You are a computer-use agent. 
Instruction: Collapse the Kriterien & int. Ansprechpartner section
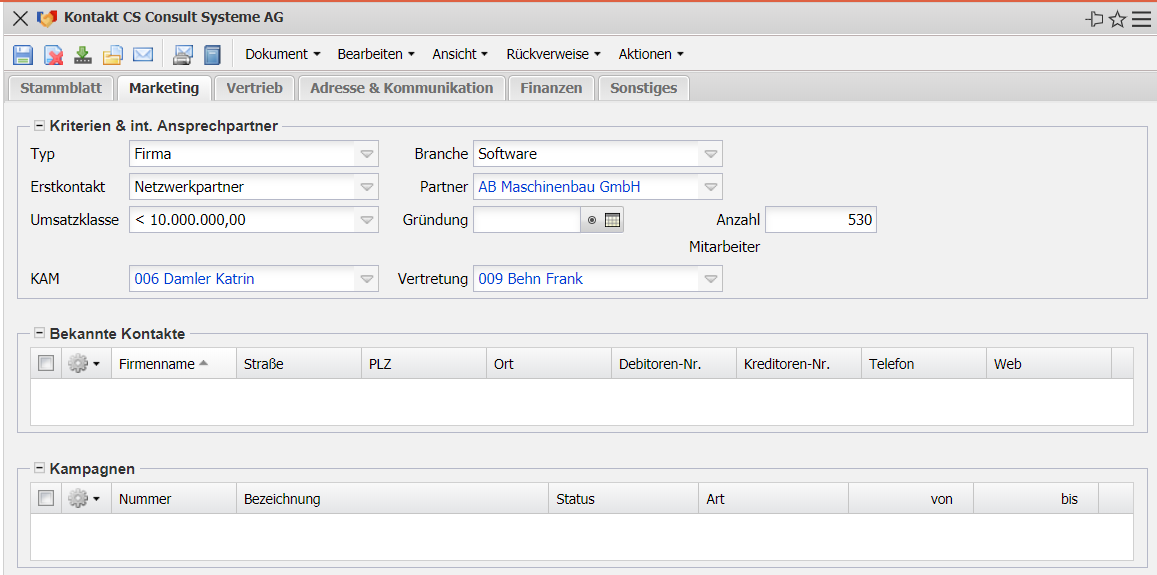(39, 126)
